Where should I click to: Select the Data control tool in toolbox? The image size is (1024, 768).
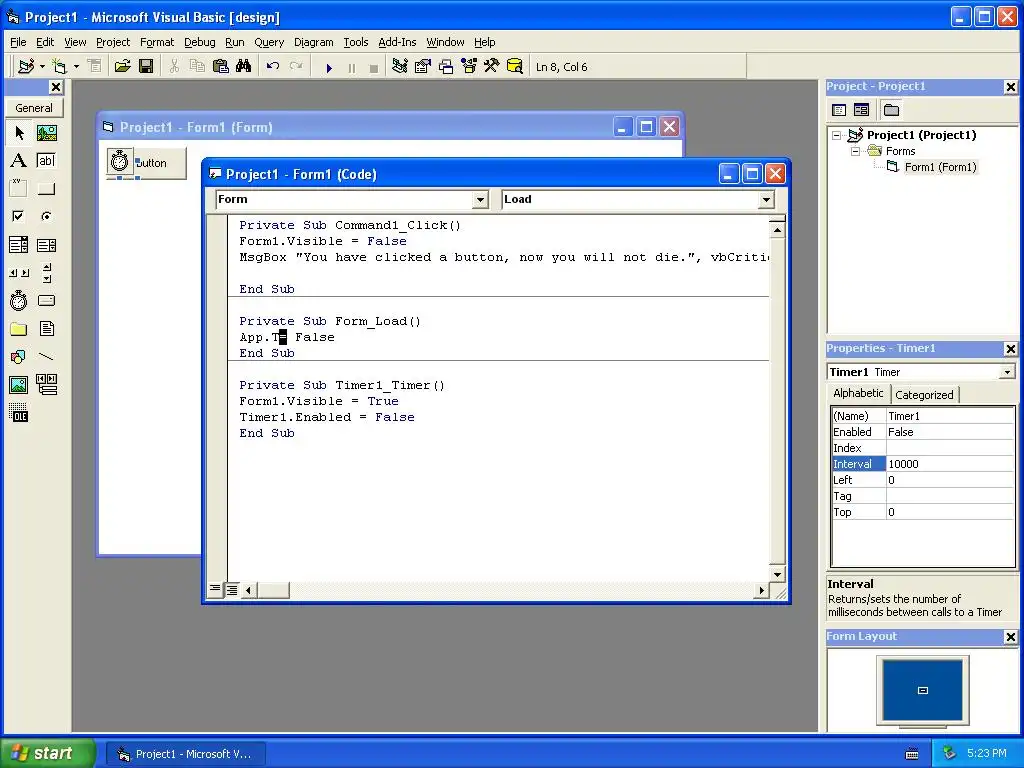tap(46, 385)
